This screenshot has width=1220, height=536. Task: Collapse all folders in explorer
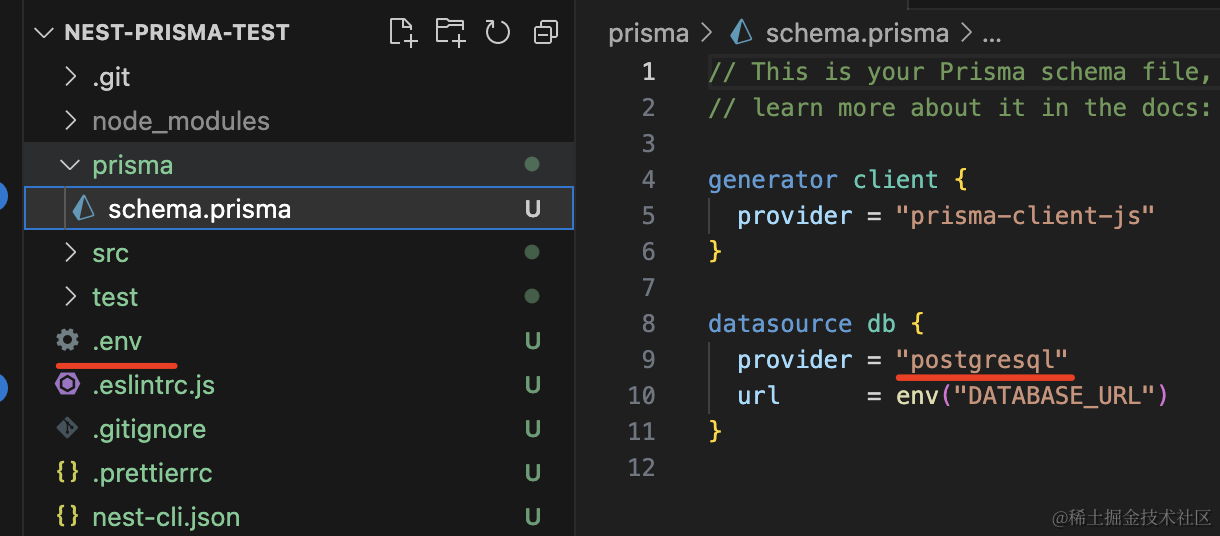pyautogui.click(x=545, y=33)
